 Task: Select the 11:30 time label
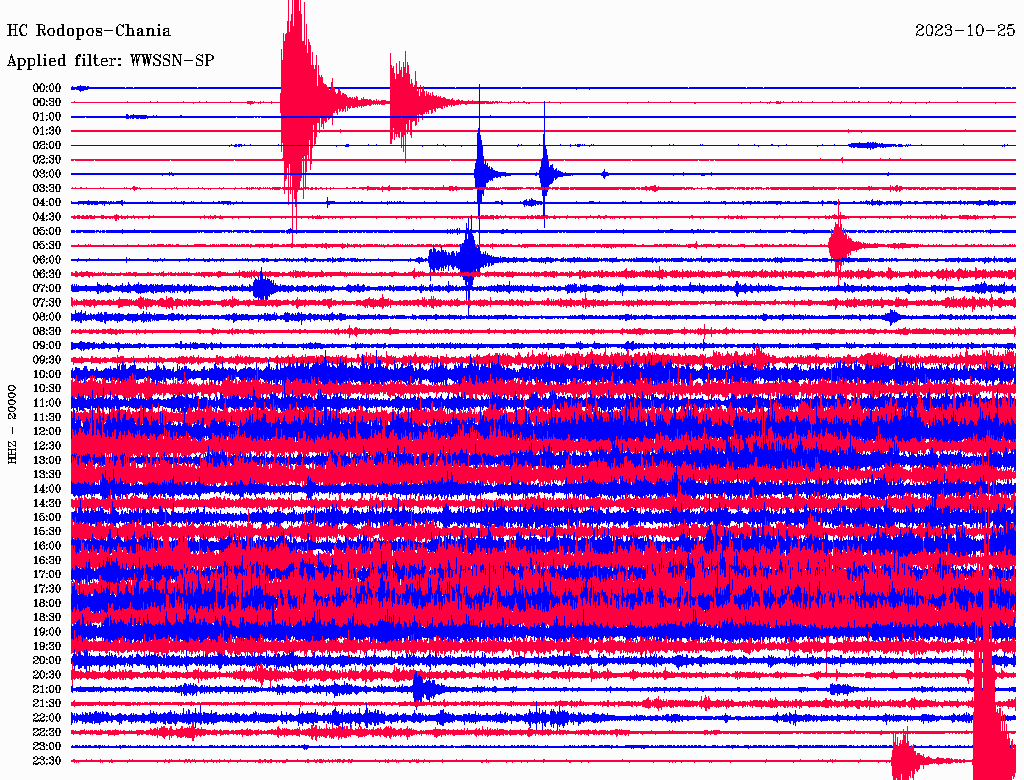tap(47, 417)
